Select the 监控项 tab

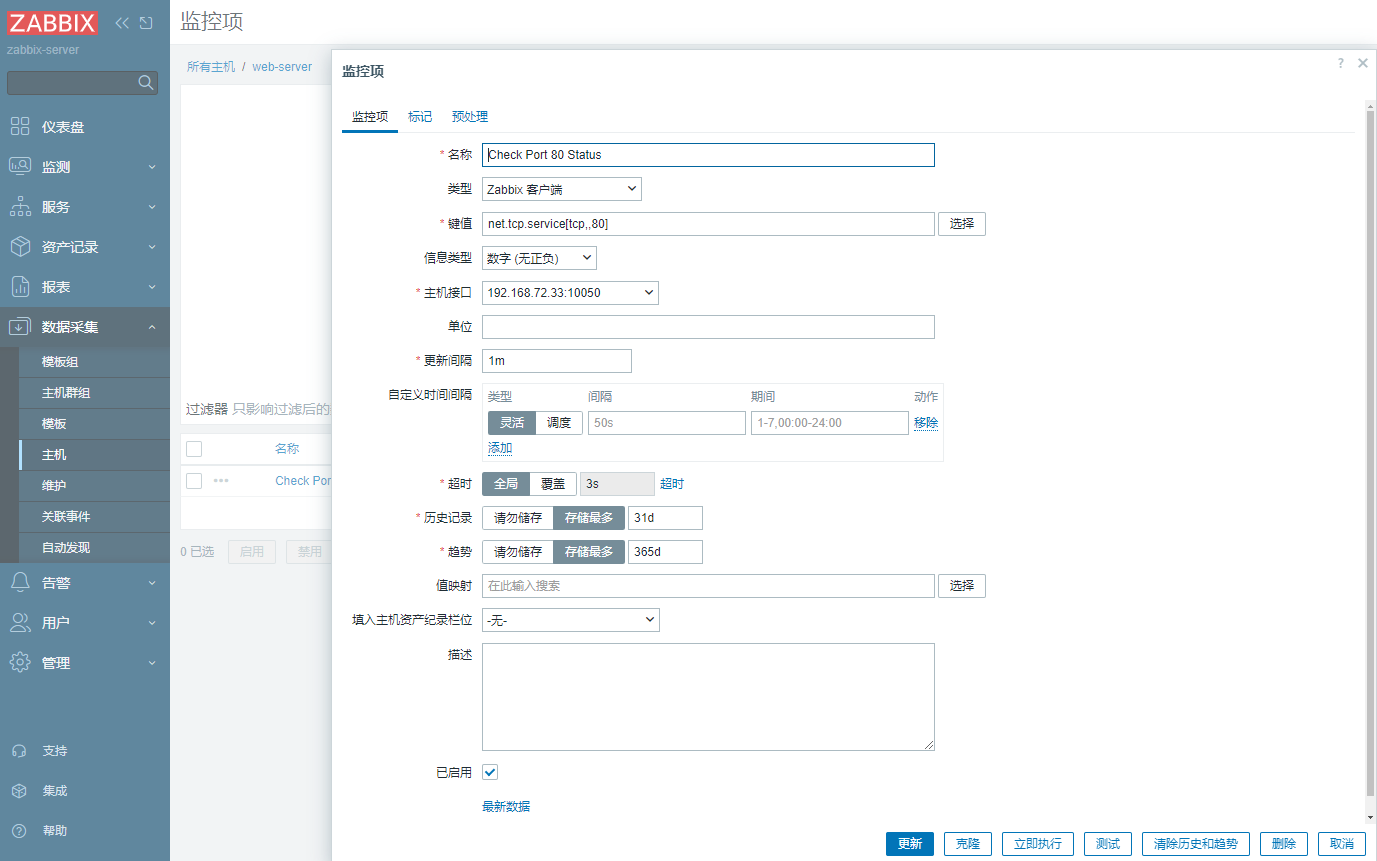point(370,117)
